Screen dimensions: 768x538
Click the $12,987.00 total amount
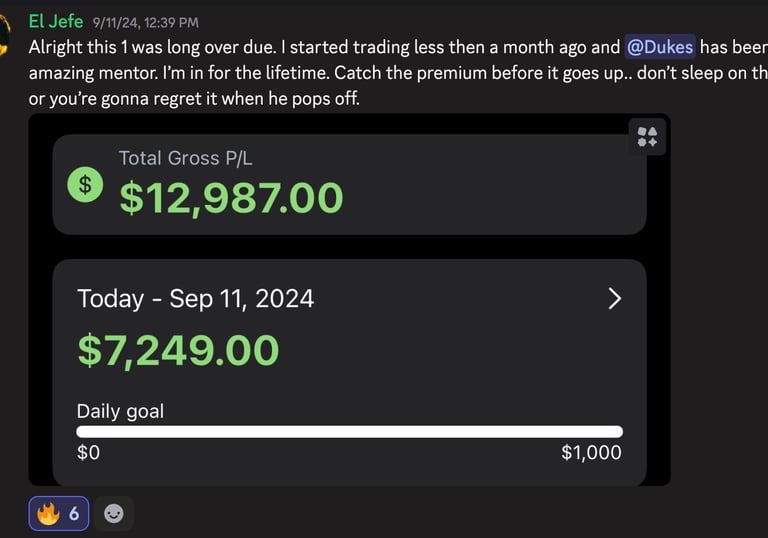[x=231, y=198]
